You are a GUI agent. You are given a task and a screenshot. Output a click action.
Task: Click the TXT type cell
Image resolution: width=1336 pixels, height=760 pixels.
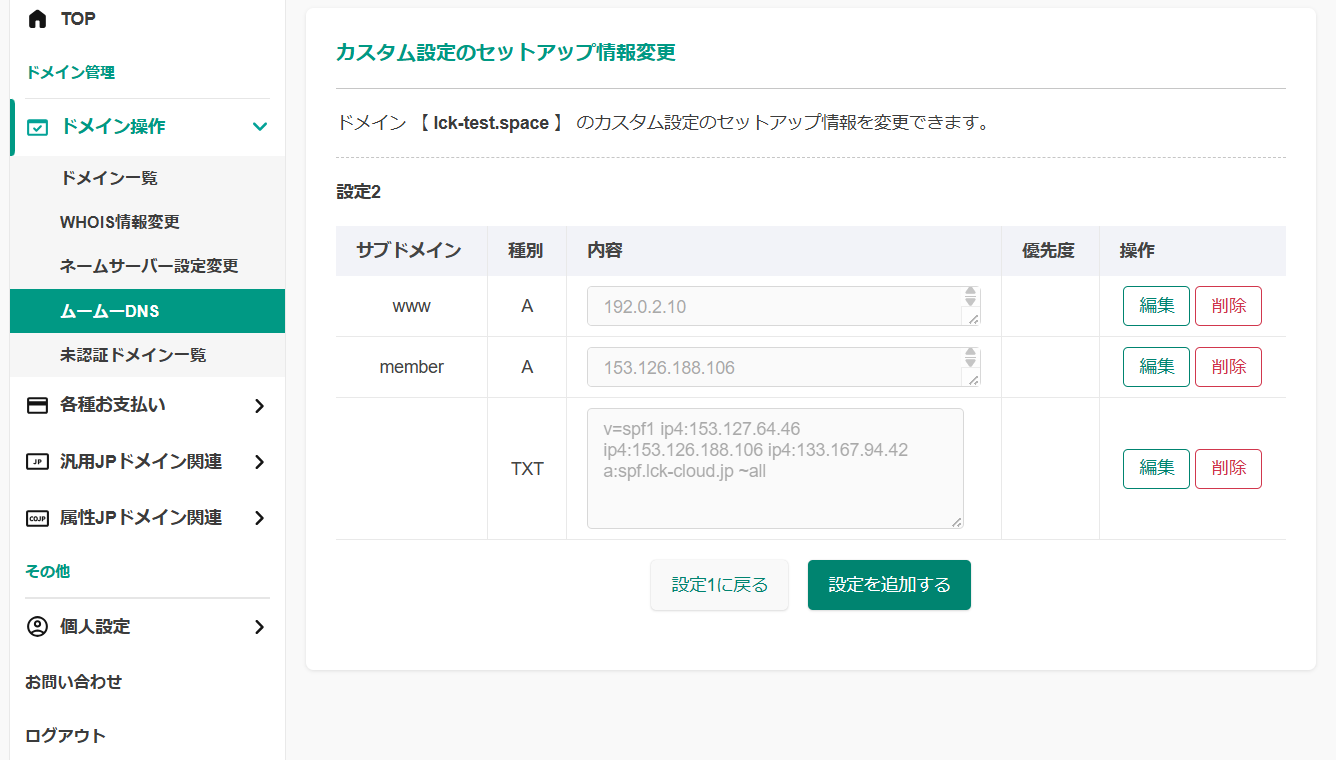click(x=527, y=468)
